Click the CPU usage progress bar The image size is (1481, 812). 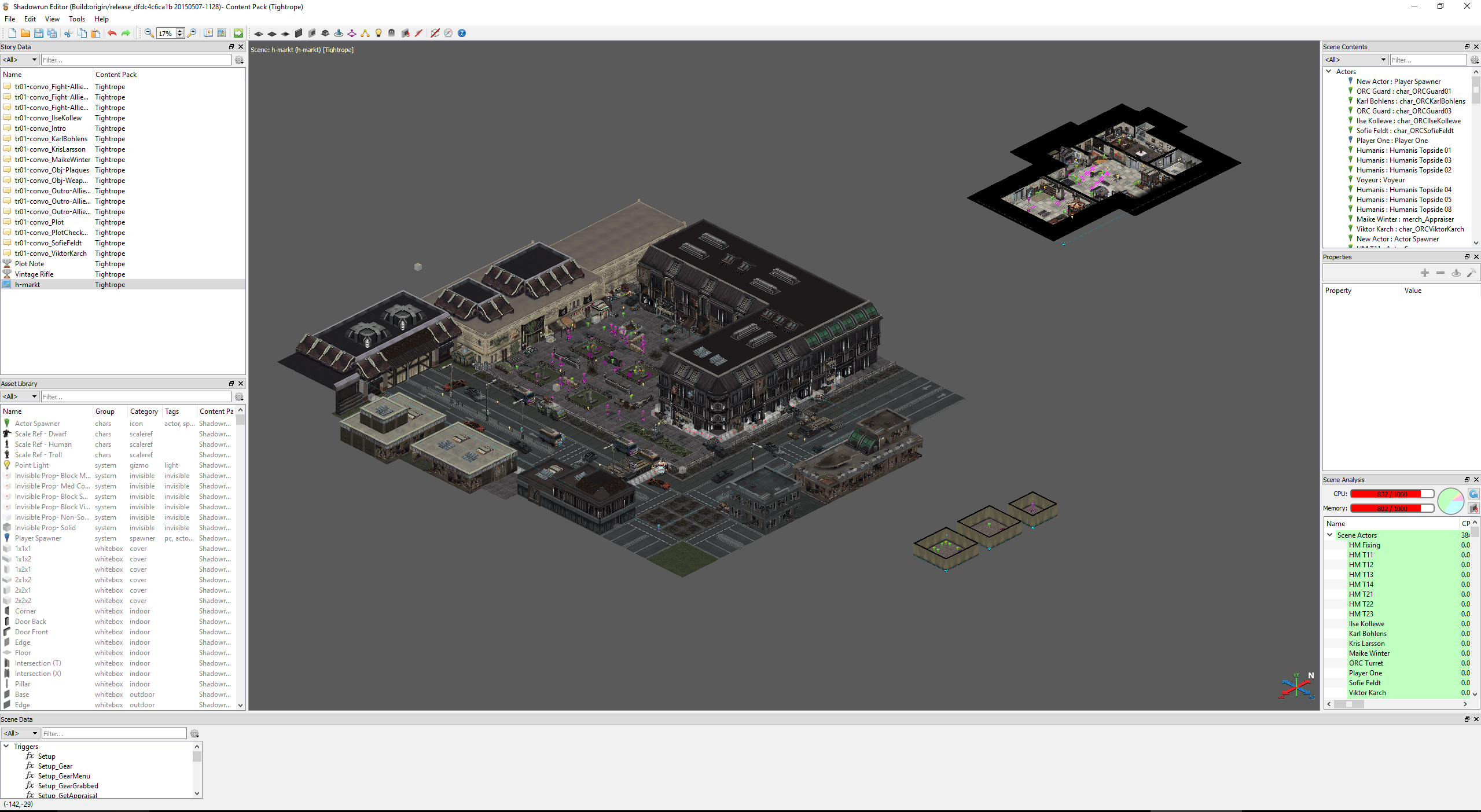pos(1391,494)
